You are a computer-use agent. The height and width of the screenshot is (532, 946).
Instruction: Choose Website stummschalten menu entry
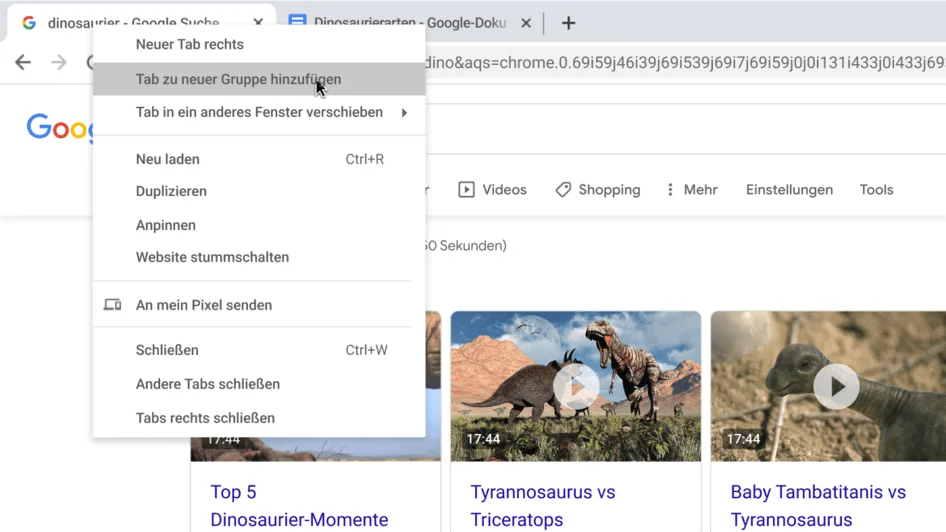point(259,257)
